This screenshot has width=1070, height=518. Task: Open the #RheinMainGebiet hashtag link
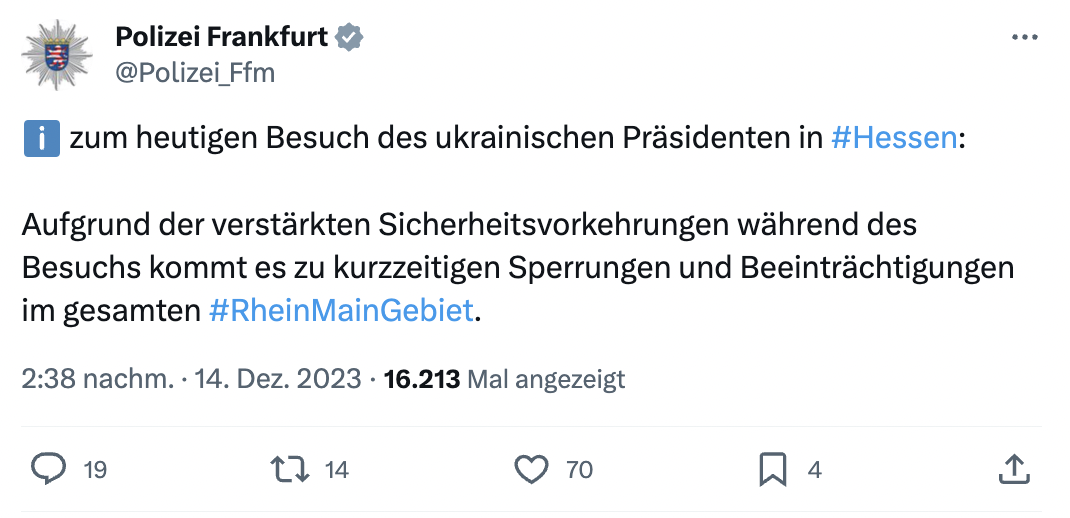[x=341, y=310]
